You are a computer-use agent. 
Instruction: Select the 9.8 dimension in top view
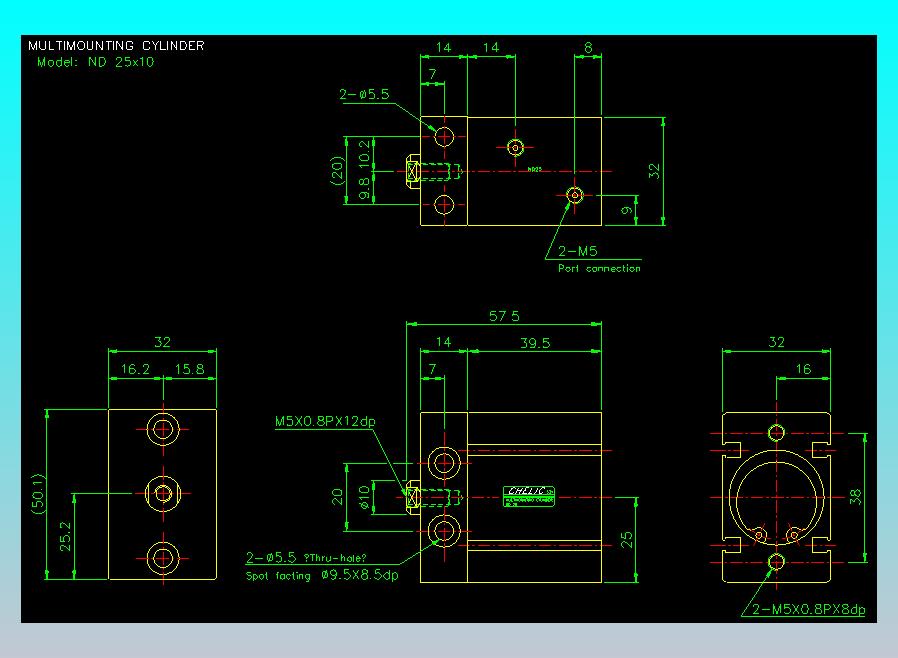(x=364, y=188)
